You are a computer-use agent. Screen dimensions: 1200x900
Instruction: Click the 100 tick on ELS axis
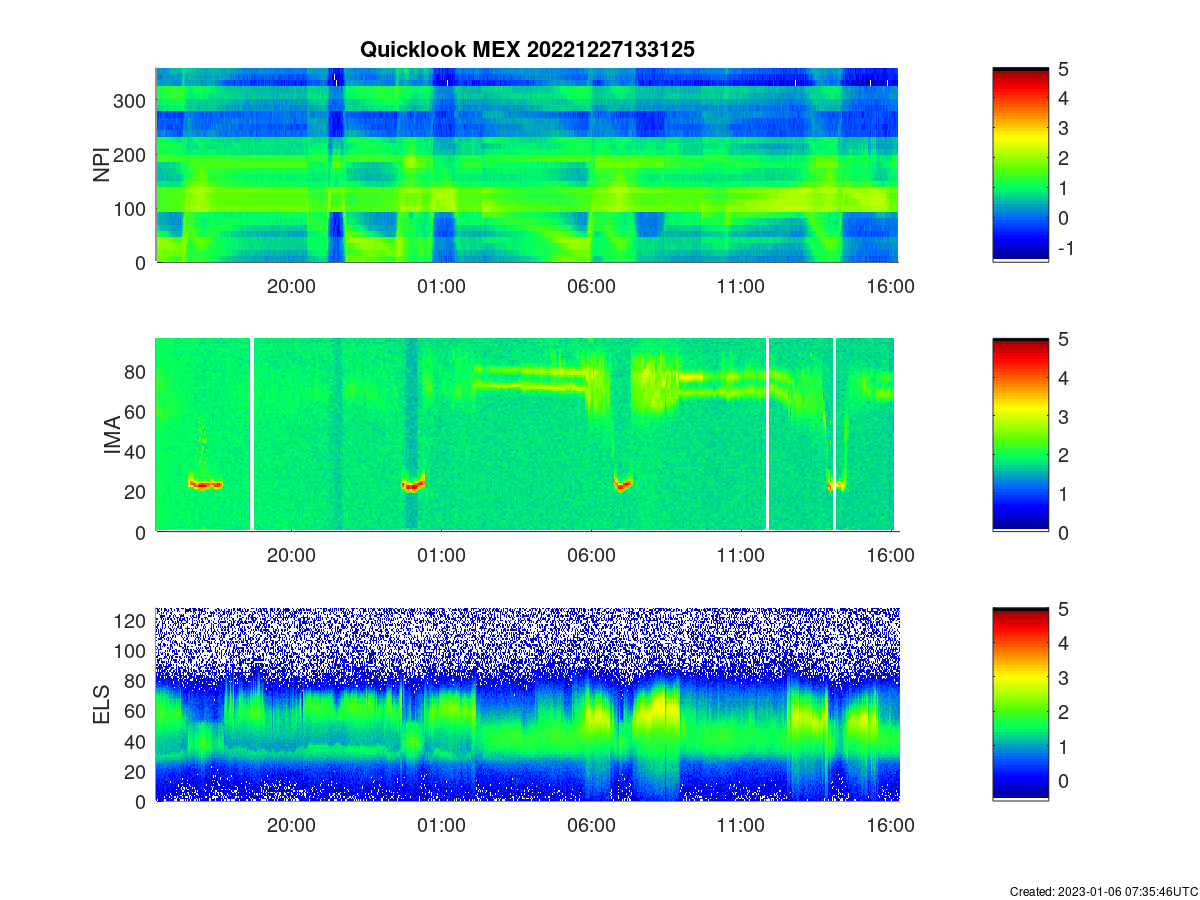click(x=132, y=651)
